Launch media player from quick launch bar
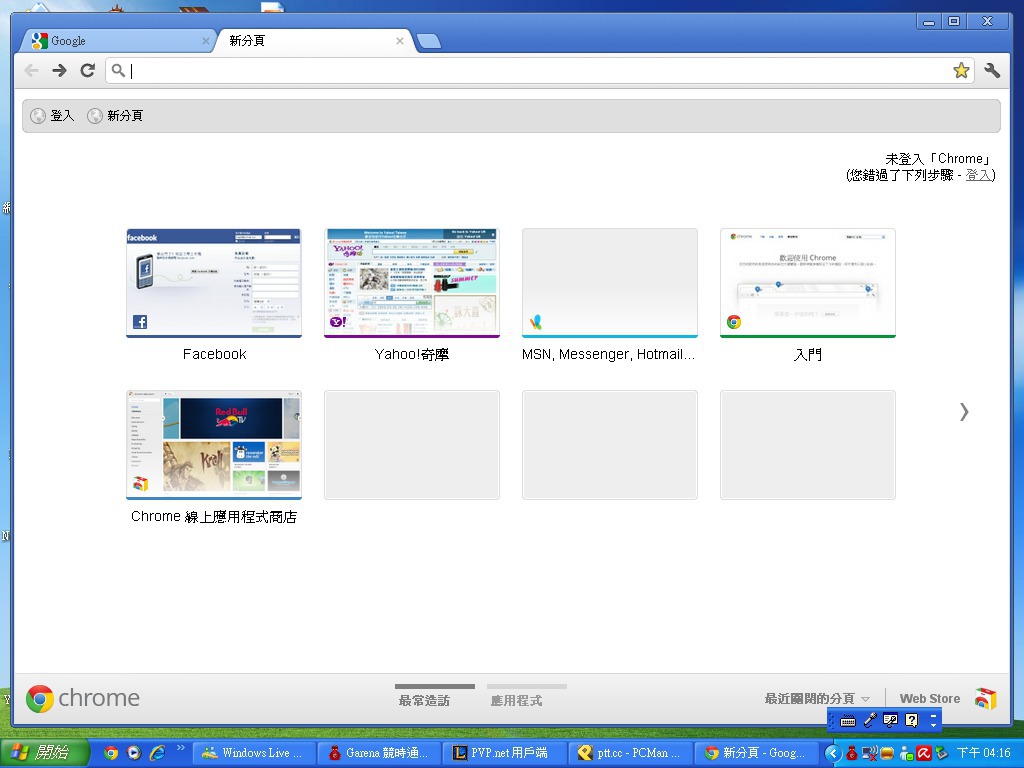 click(x=134, y=753)
